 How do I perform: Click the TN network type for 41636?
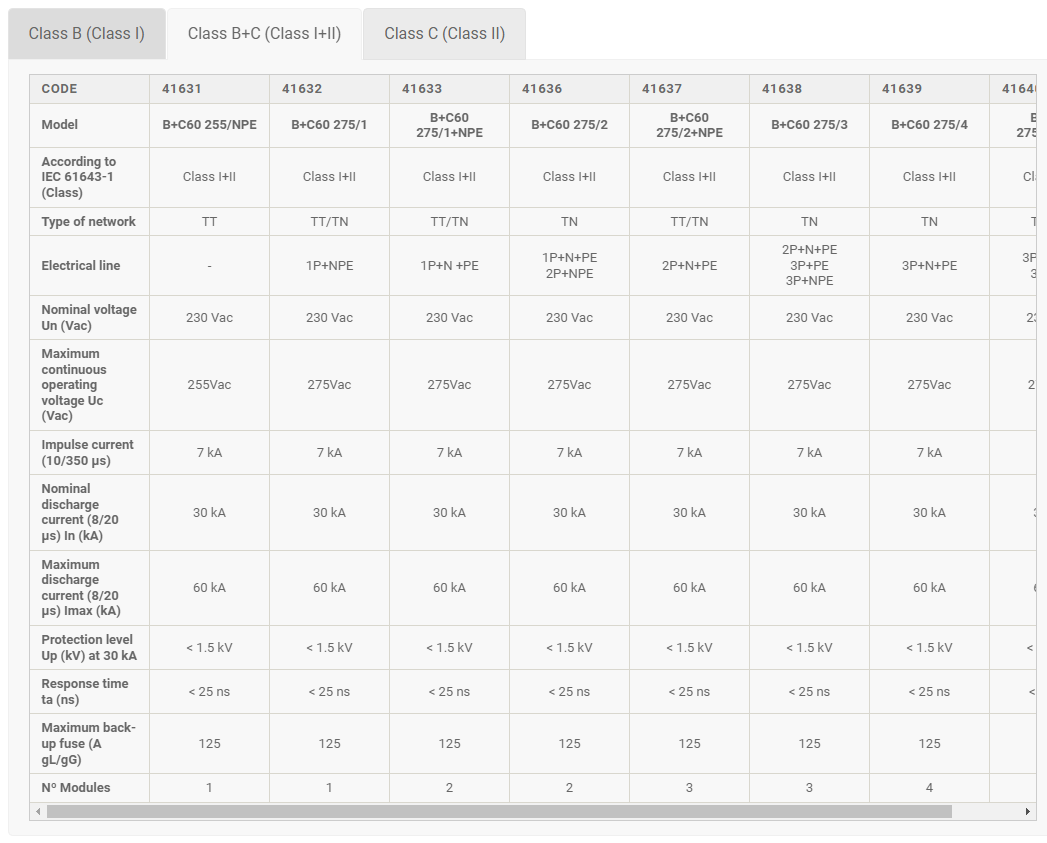tap(570, 222)
